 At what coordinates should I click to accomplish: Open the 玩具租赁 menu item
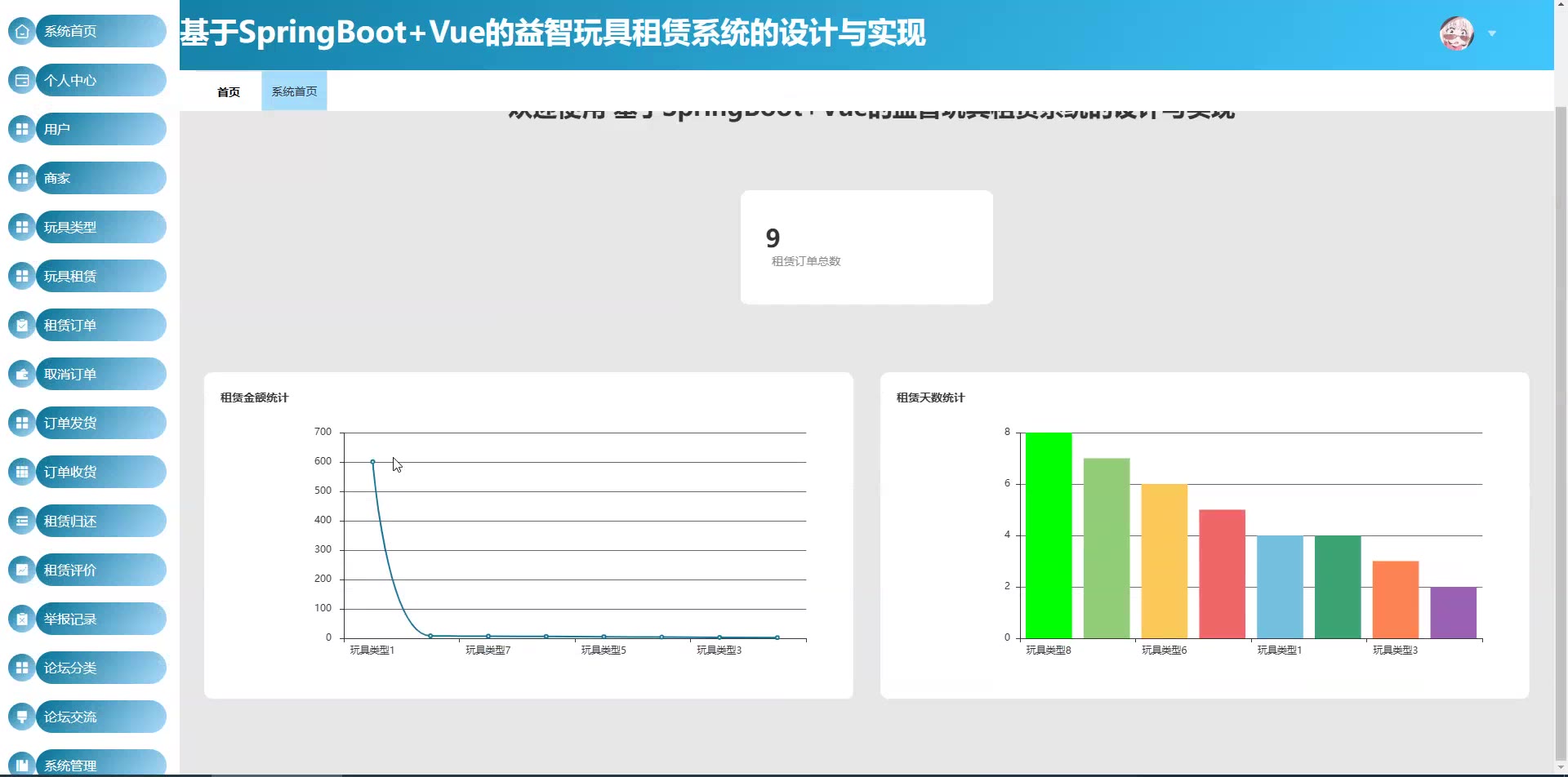click(x=101, y=276)
